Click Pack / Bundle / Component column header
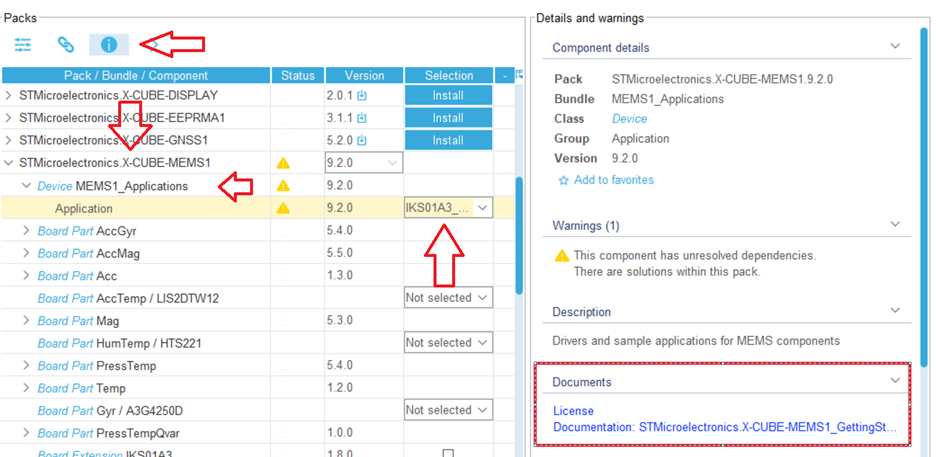This screenshot has height=457, width=936. [x=136, y=75]
